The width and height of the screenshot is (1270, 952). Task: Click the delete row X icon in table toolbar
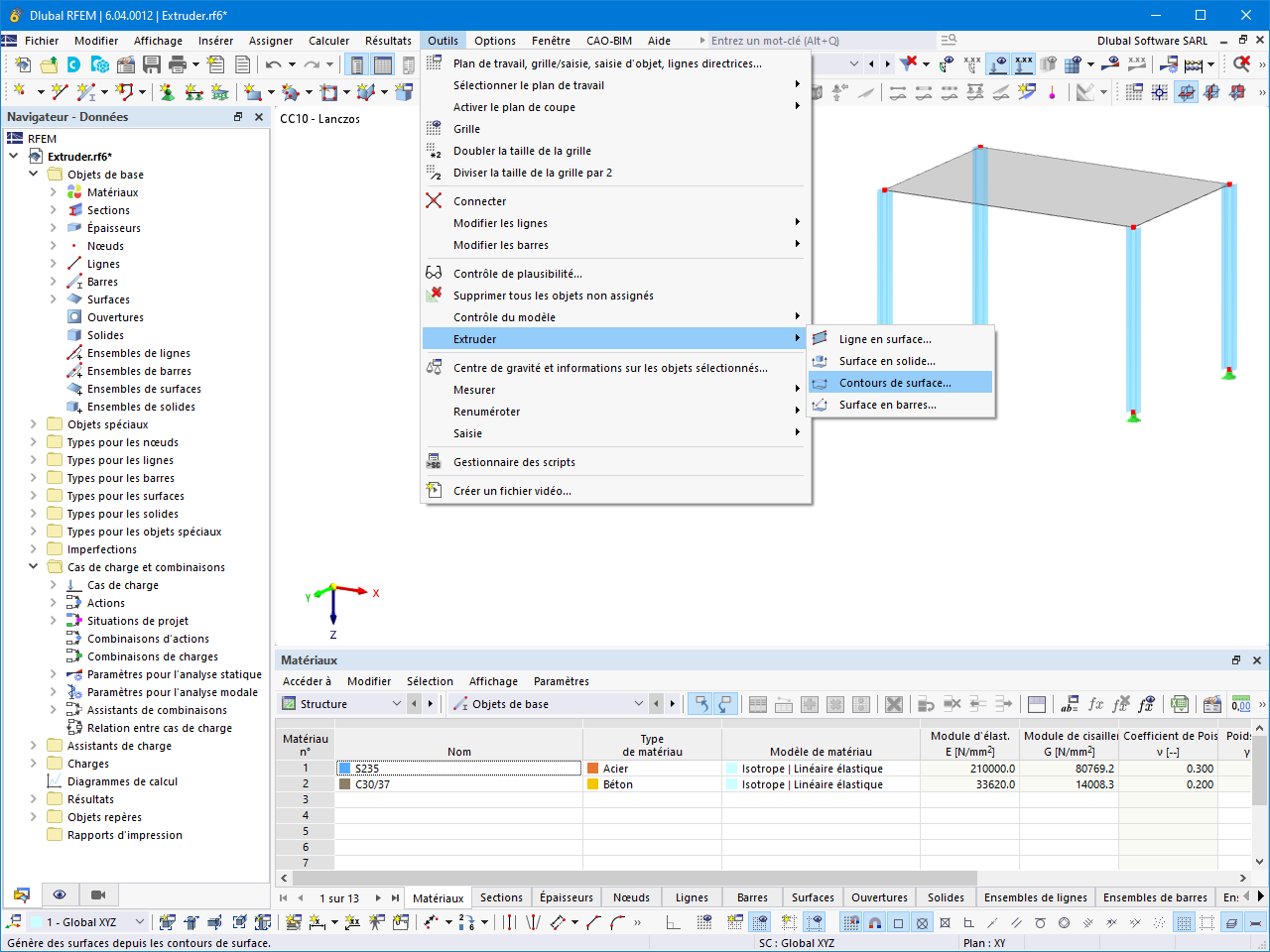pyautogui.click(x=894, y=704)
